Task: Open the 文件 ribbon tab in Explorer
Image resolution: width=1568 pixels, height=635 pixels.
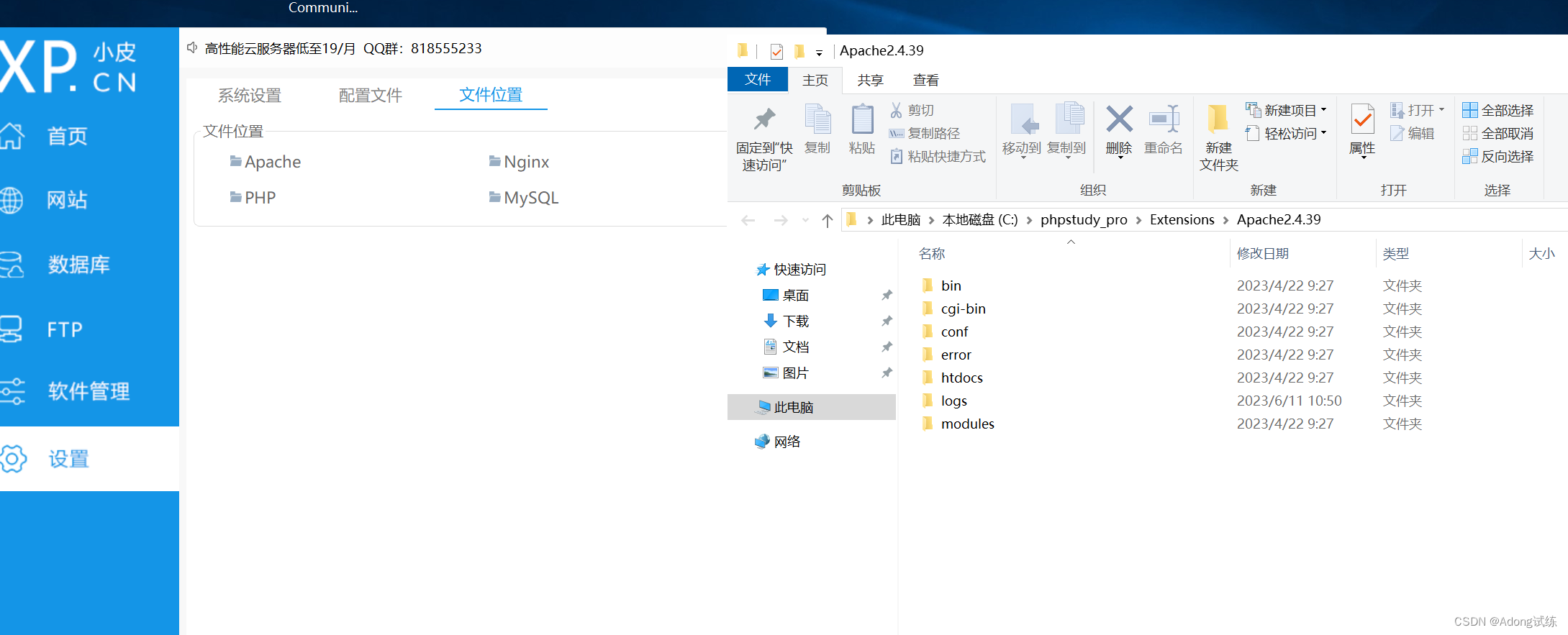Action: [758, 79]
